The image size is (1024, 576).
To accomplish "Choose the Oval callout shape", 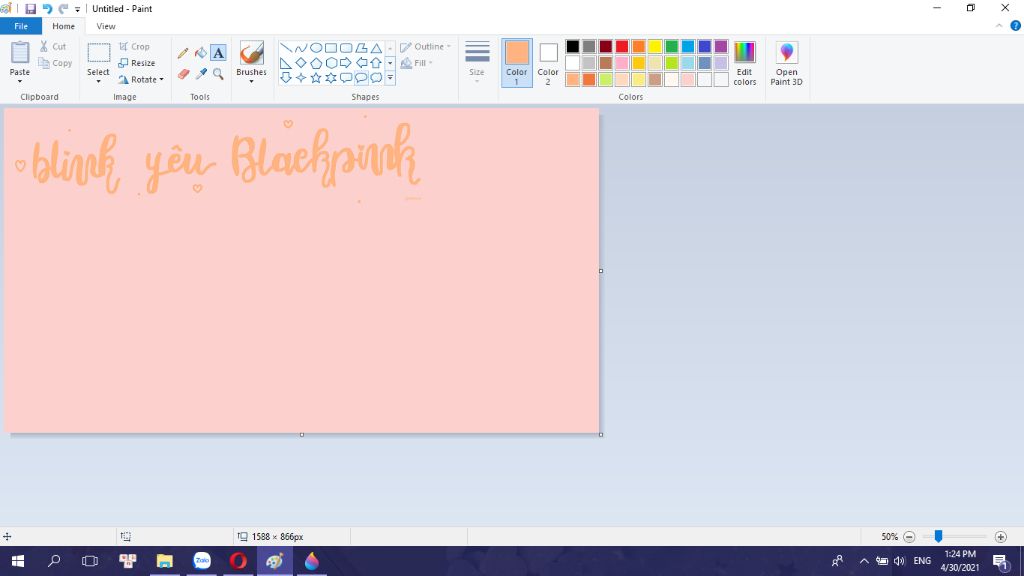I will (x=361, y=78).
